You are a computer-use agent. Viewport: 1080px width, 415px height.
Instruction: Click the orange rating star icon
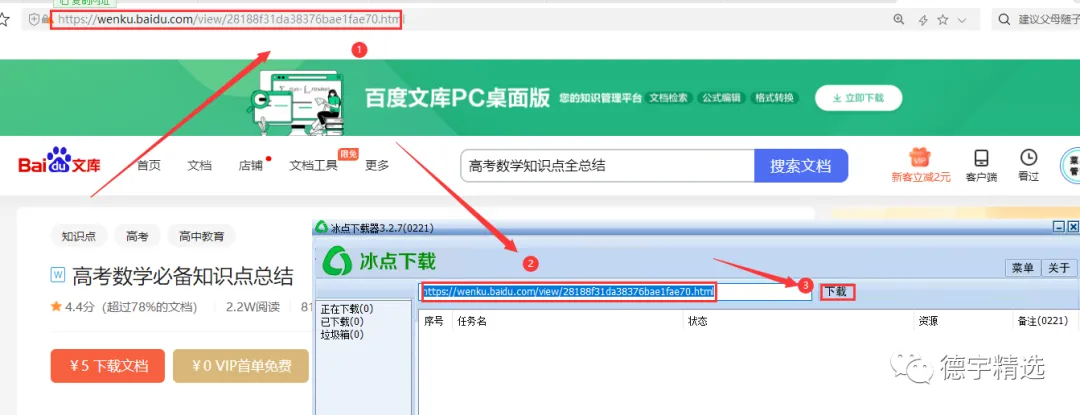coord(56,306)
